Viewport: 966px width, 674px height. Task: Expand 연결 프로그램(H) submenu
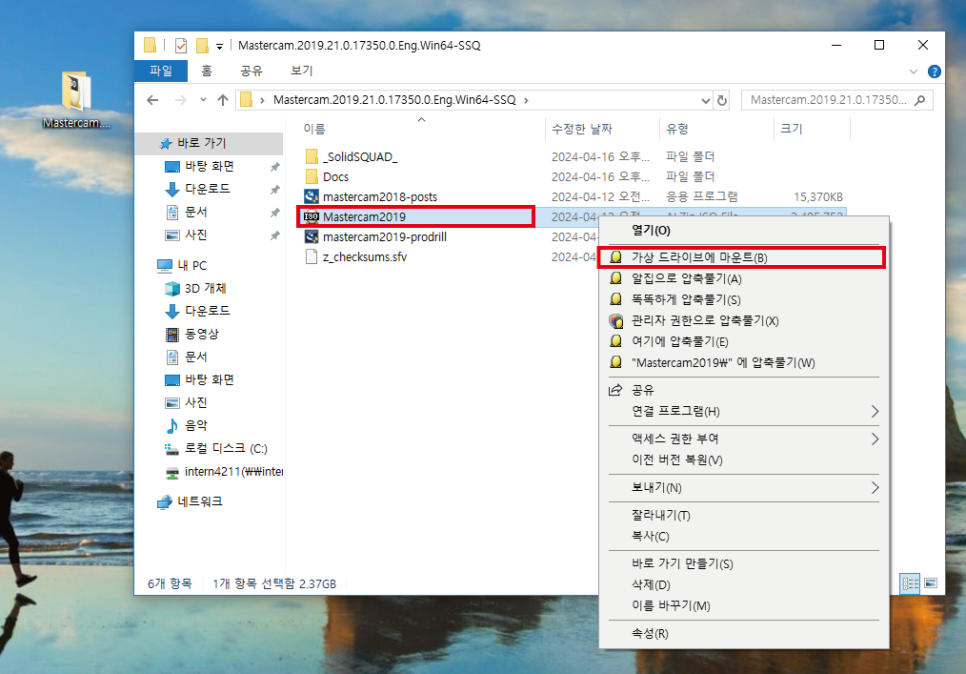(744, 411)
